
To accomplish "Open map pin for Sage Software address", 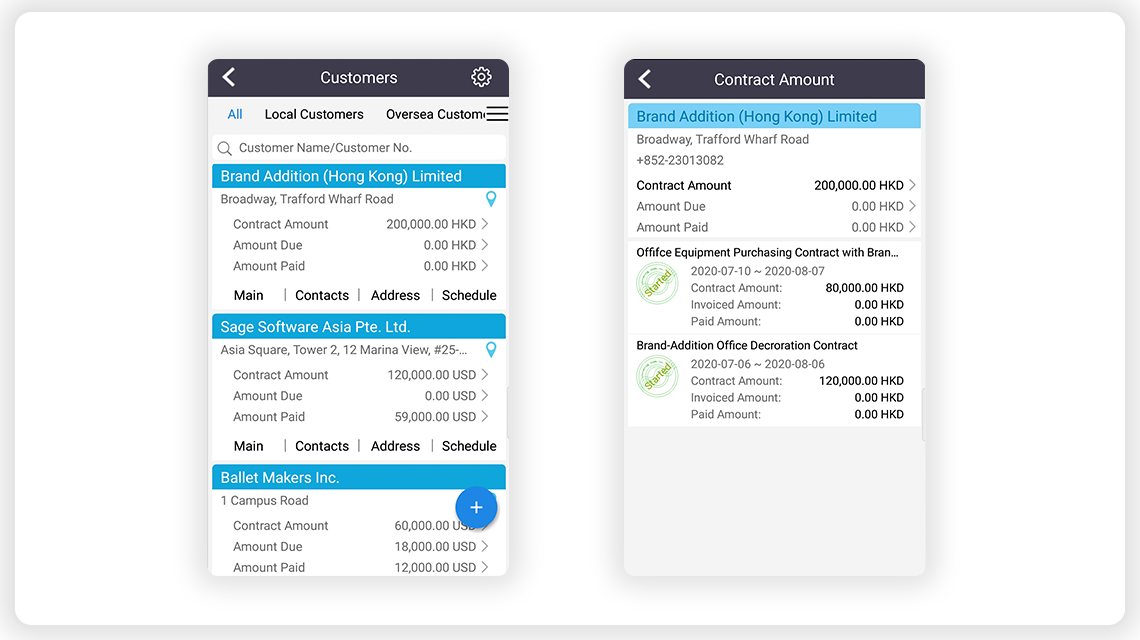I will tap(491, 350).
